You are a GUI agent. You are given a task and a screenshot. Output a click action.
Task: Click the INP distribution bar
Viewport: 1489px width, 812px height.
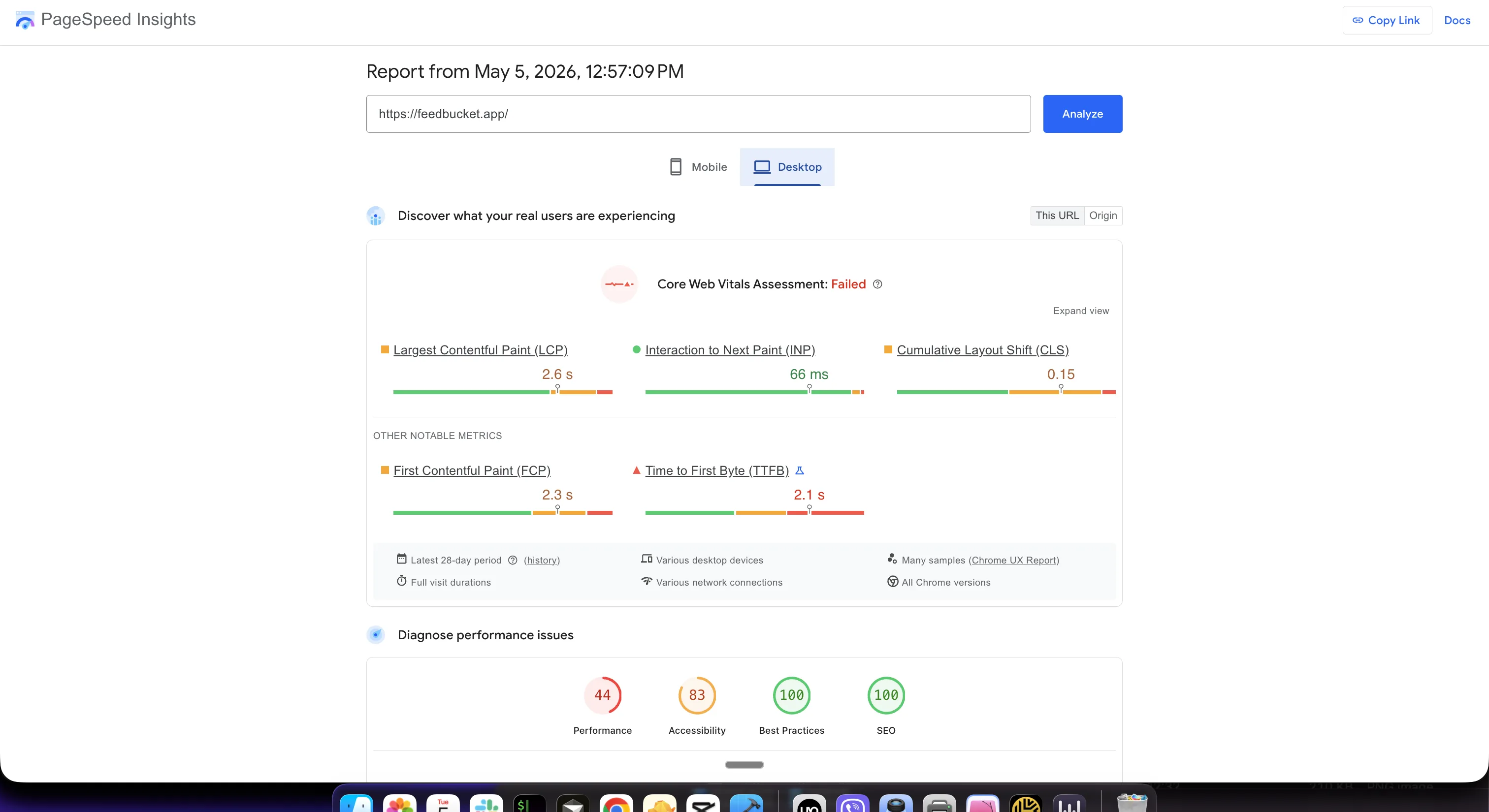tap(754, 392)
